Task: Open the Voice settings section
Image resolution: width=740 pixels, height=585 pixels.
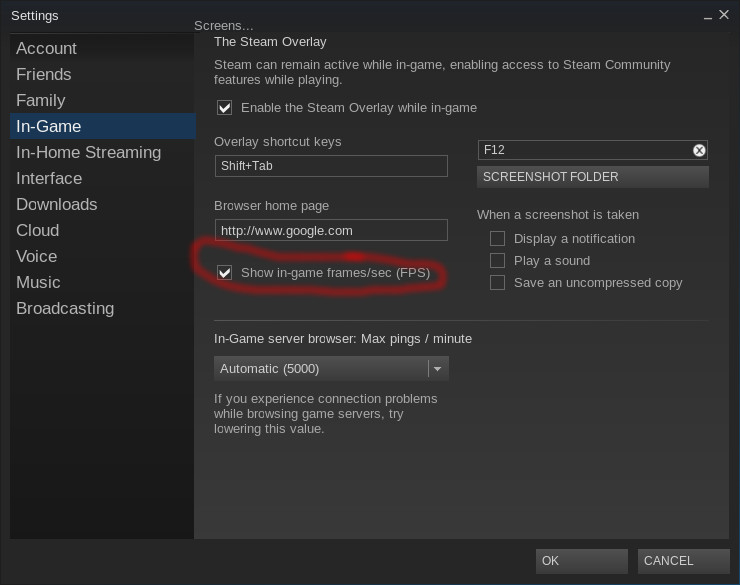Action: [x=102, y=256]
